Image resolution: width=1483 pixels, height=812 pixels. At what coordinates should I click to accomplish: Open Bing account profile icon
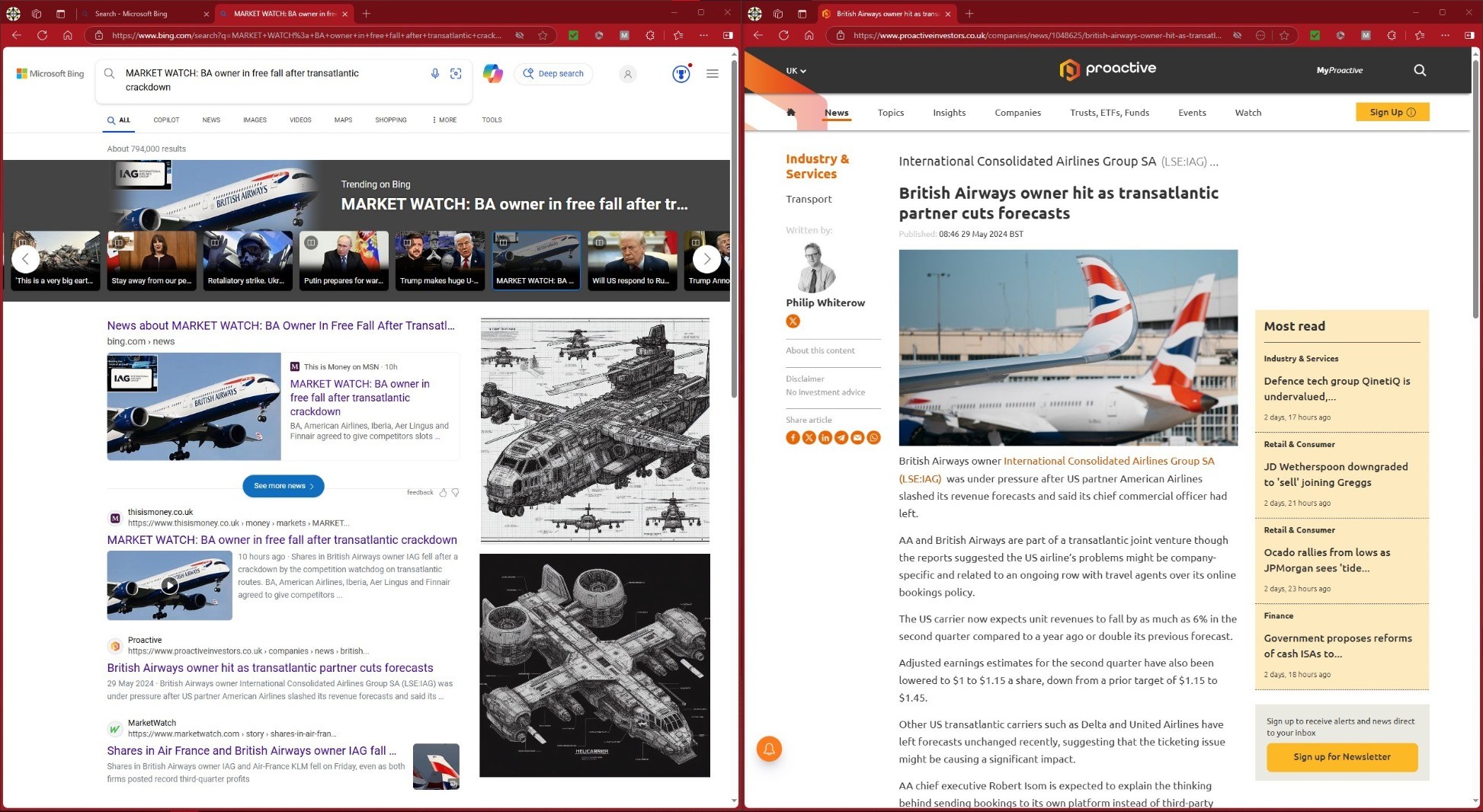[x=627, y=74]
